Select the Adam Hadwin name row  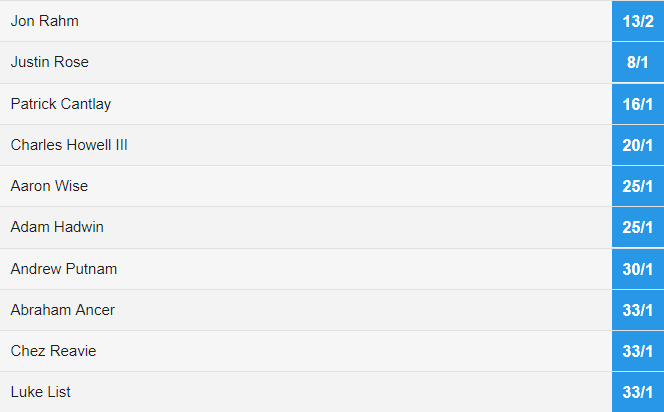pyautogui.click(x=57, y=227)
